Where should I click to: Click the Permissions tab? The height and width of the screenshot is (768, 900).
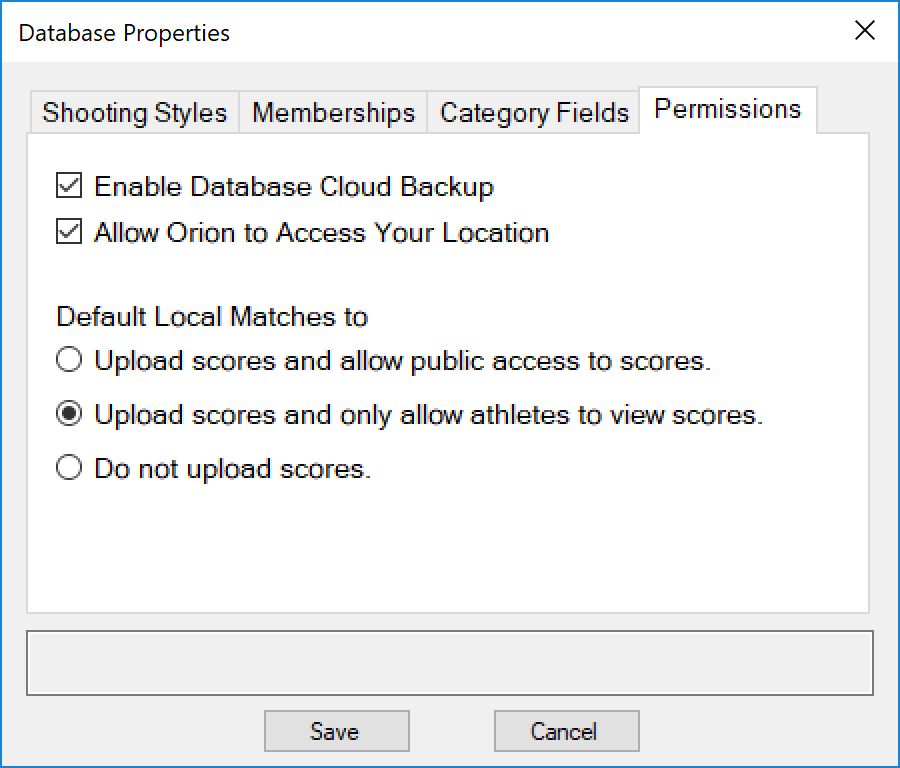point(727,109)
